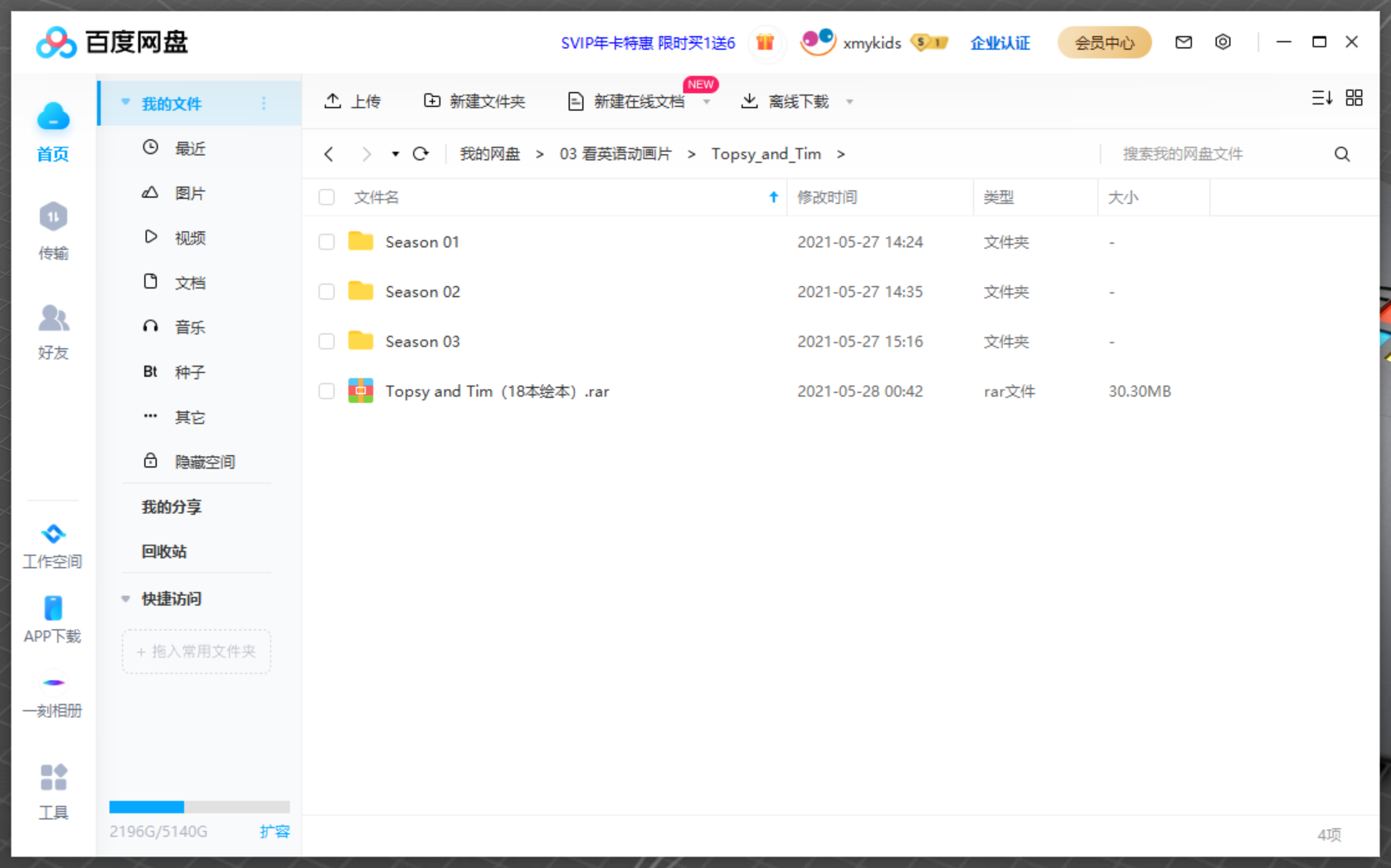The width and height of the screenshot is (1391, 868).
Task: Click the search magnifier icon
Action: (1342, 154)
